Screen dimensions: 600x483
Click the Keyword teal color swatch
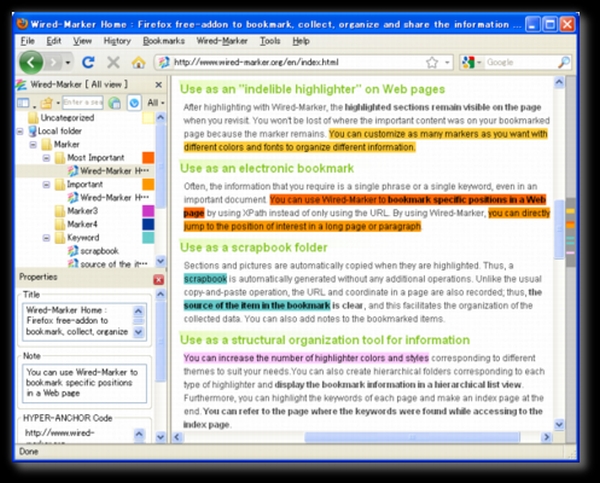click(148, 238)
